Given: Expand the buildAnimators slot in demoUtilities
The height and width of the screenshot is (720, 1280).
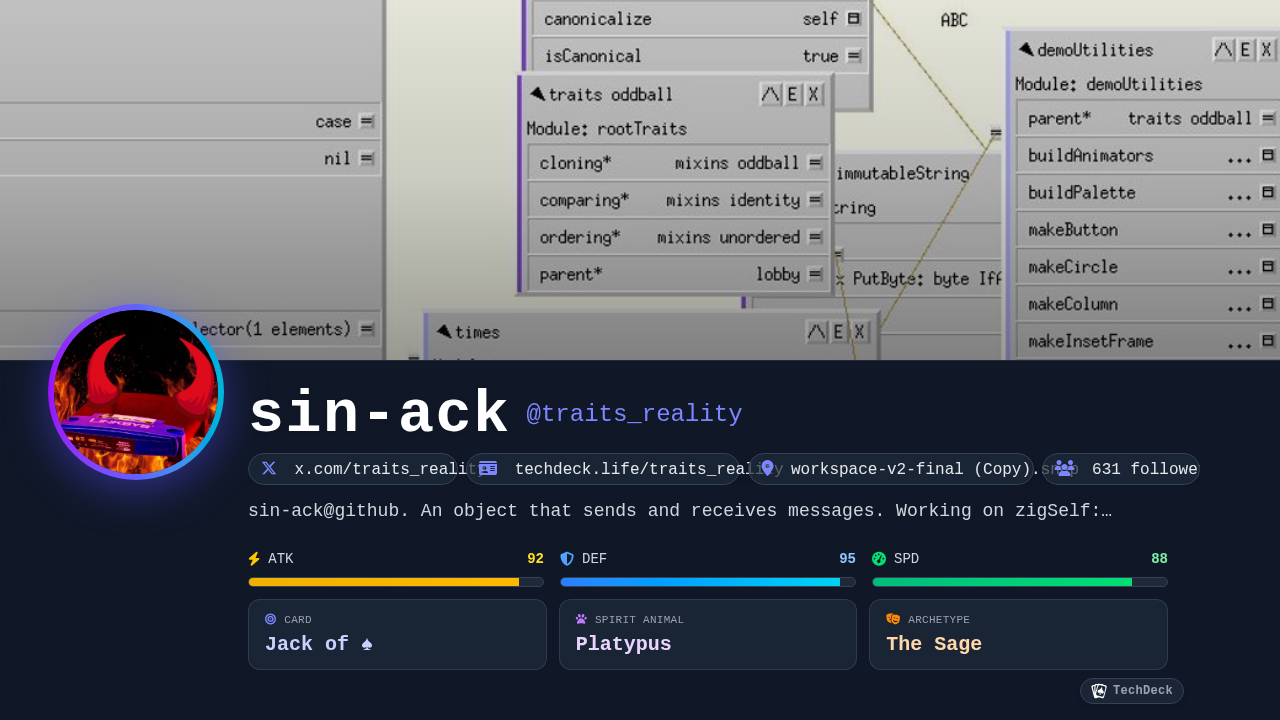Looking at the screenshot, I should [1268, 155].
